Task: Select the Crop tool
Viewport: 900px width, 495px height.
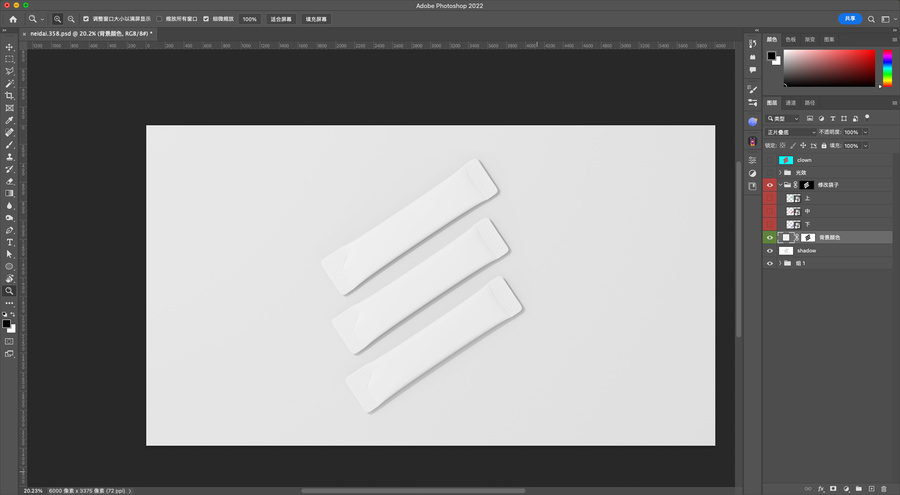Action: click(9, 95)
